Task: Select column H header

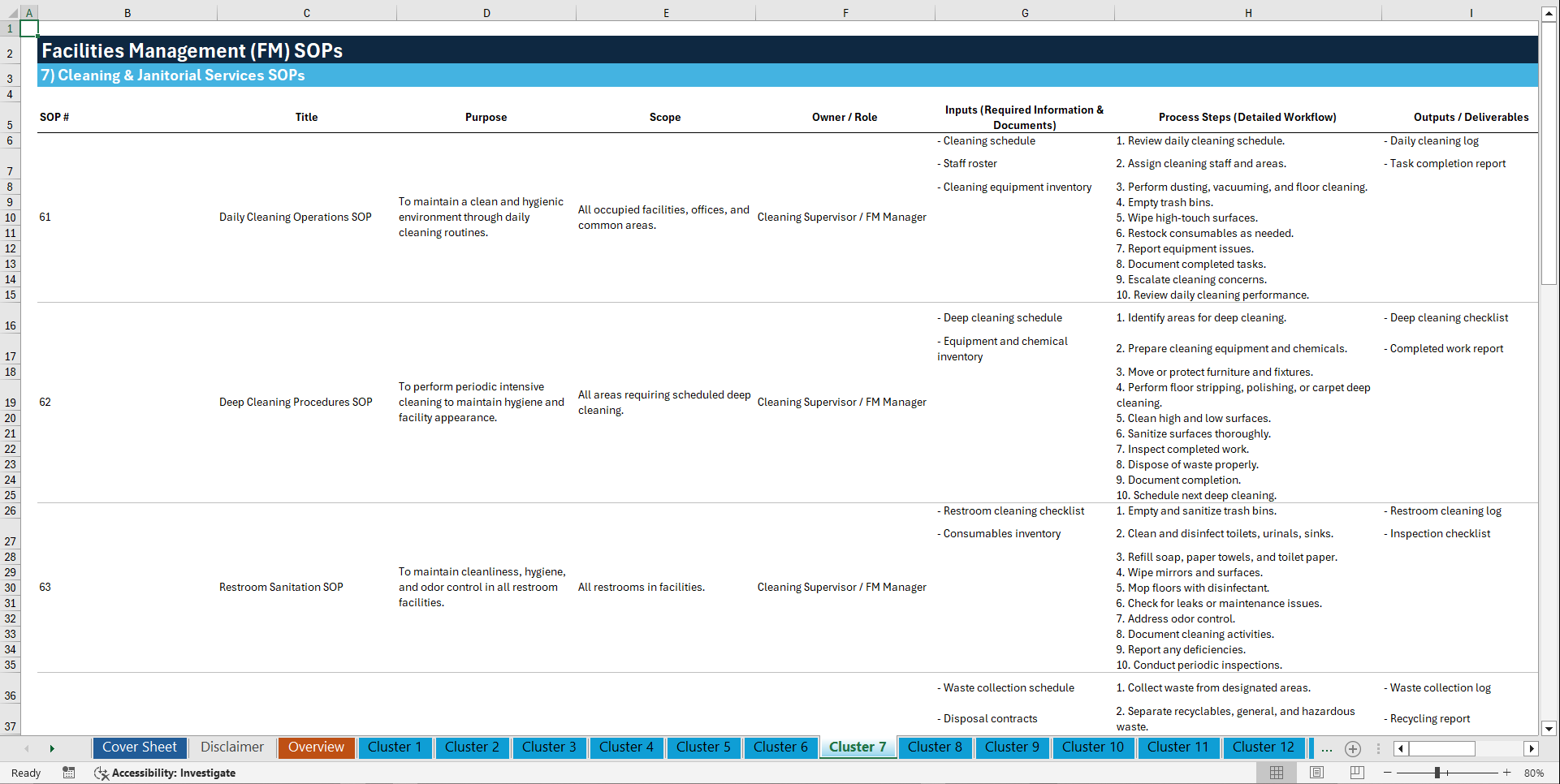Action: point(1248,12)
